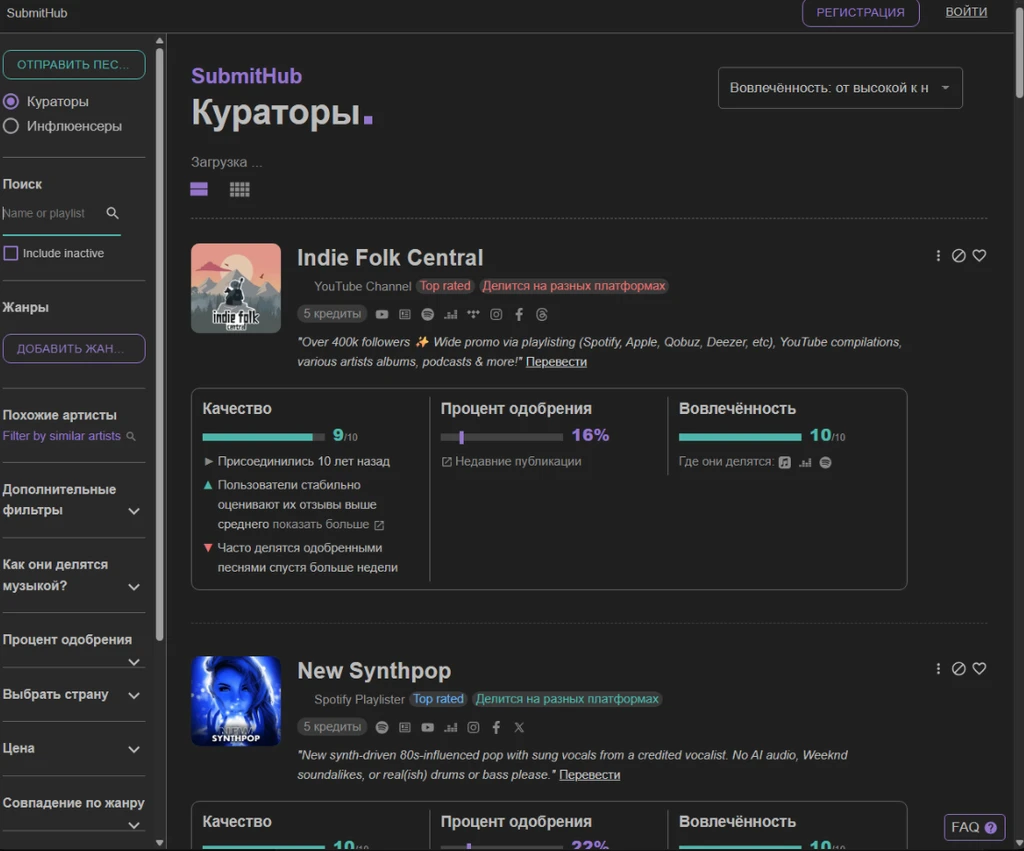The width and height of the screenshot is (1024, 851).
Task: Click Indie Folk Central Качество score bar
Action: 263,437
